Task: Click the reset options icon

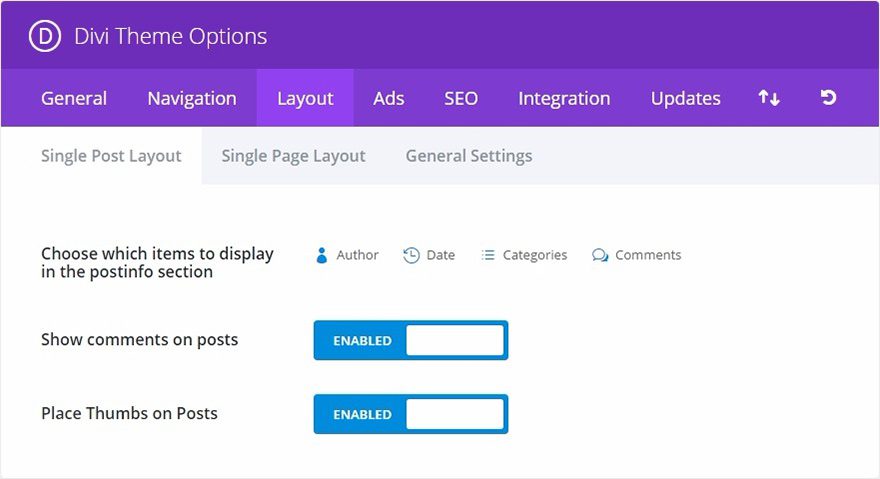Action: (828, 98)
